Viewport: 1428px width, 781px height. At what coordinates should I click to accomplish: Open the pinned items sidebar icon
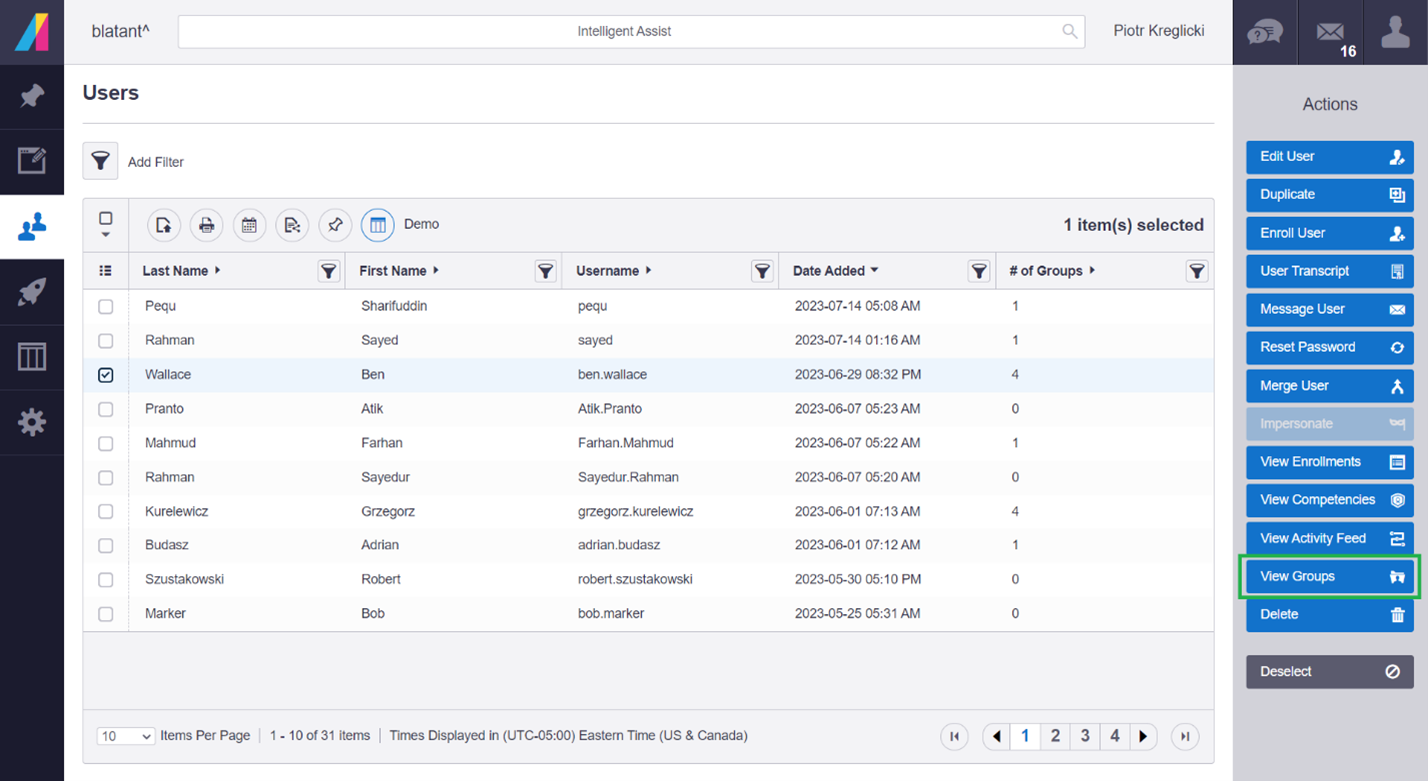coord(32,97)
